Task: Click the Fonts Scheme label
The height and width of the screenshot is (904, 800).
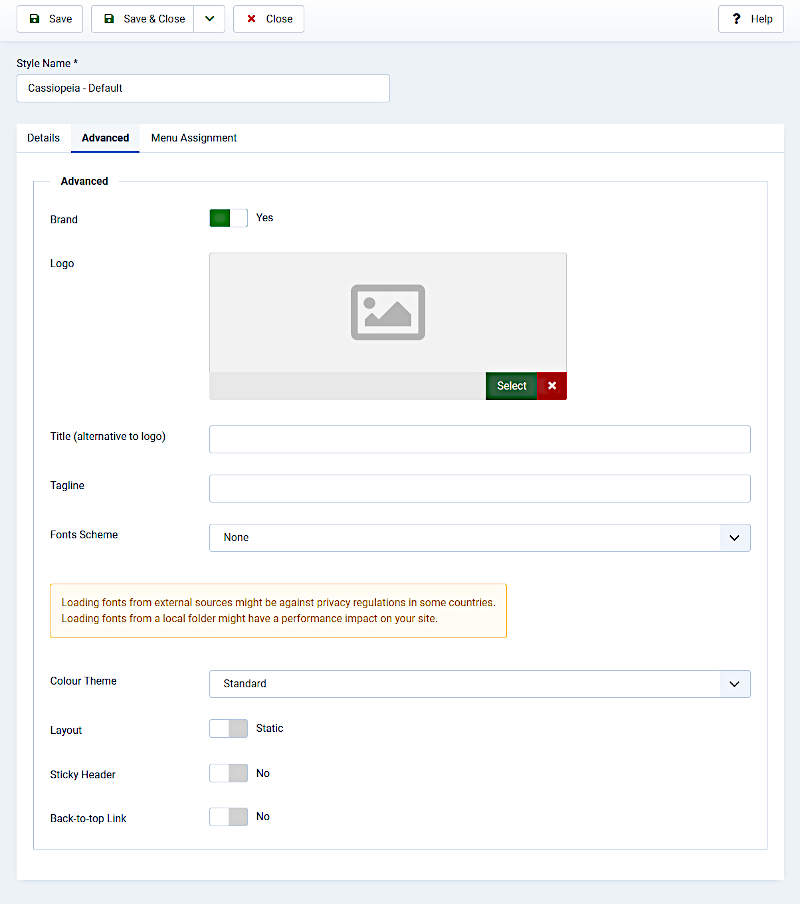Action: click(84, 534)
